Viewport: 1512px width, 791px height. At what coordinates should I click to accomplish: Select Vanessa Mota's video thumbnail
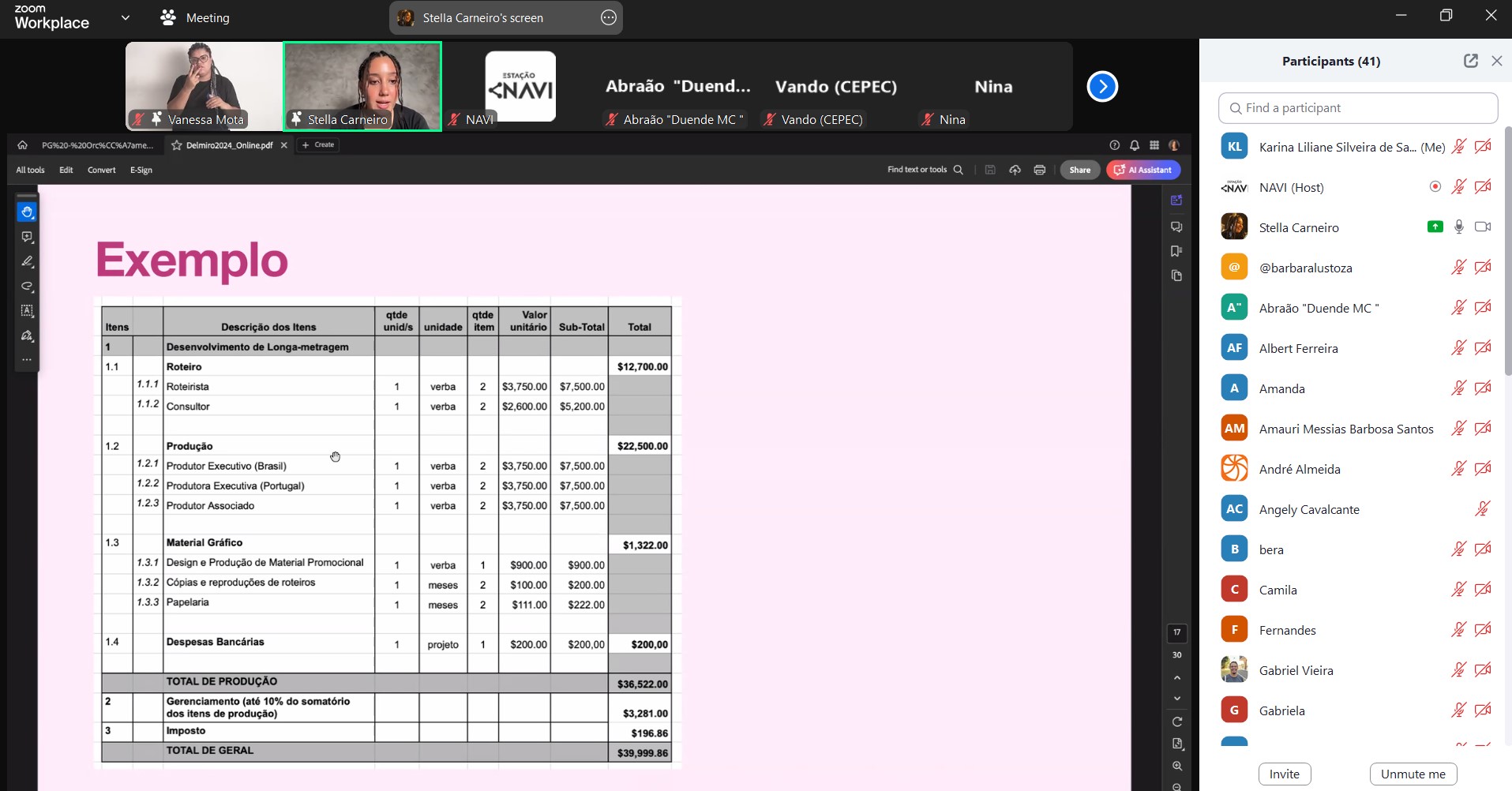[204, 86]
